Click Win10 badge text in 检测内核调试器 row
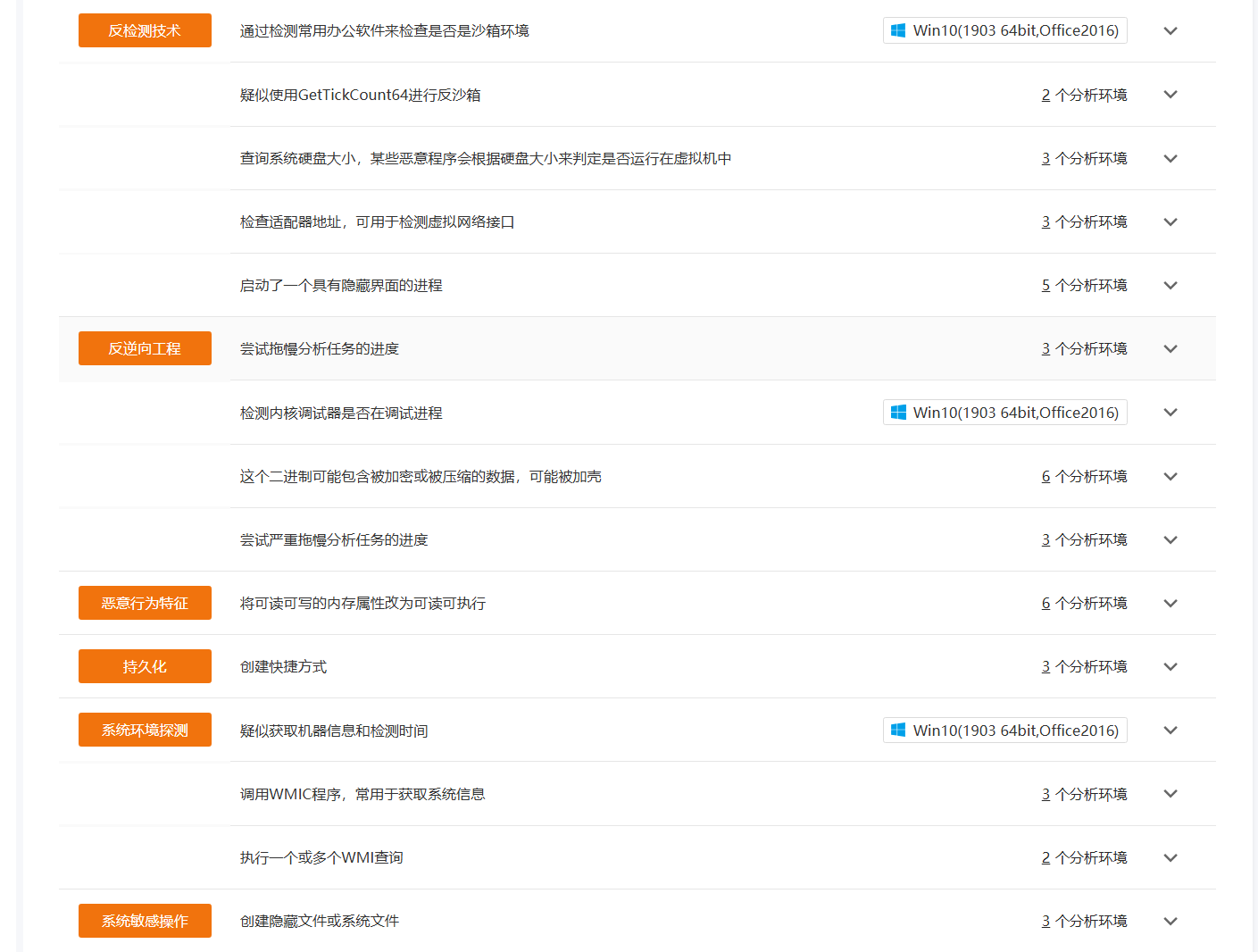This screenshot has height=952, width=1258. pos(1016,413)
